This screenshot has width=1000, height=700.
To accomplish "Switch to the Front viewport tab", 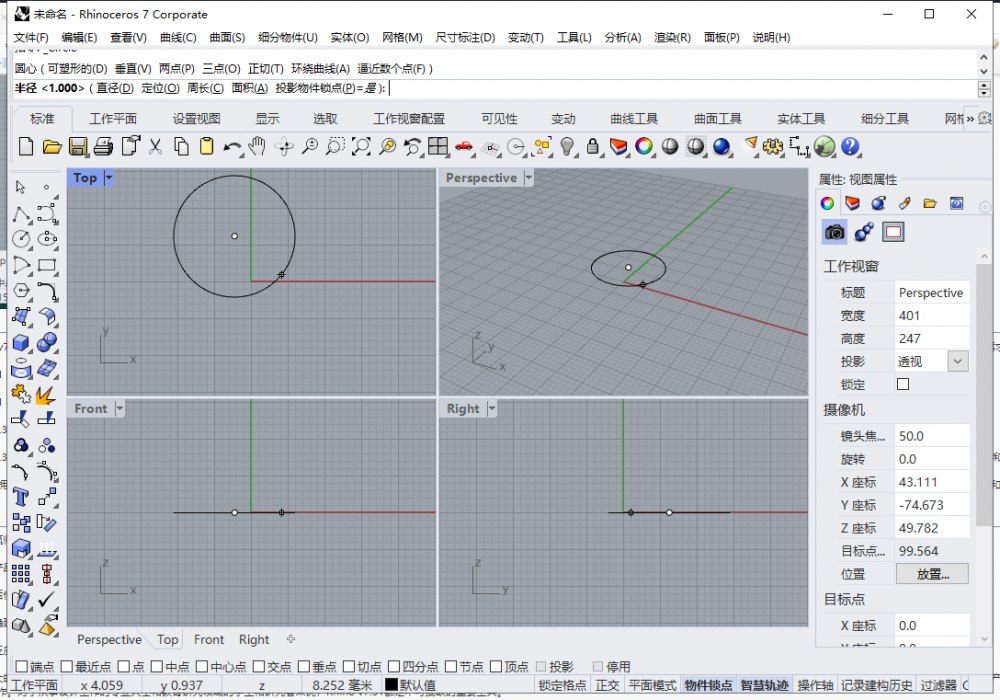I will pyautogui.click(x=209, y=639).
